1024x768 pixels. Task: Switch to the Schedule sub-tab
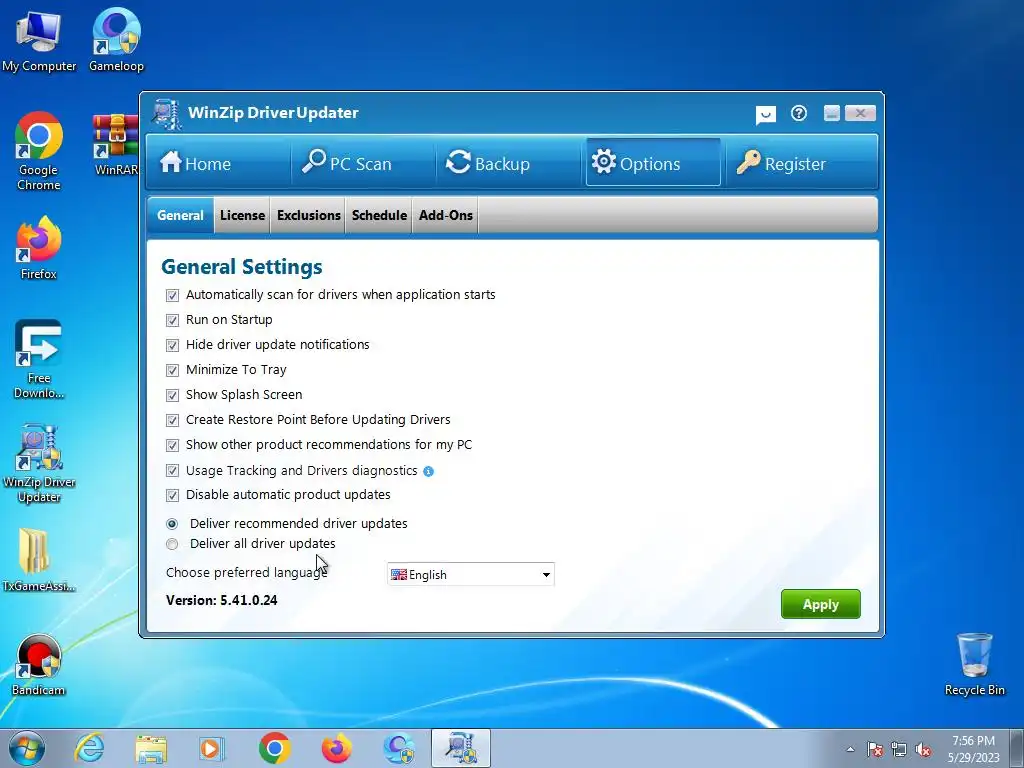tap(379, 215)
